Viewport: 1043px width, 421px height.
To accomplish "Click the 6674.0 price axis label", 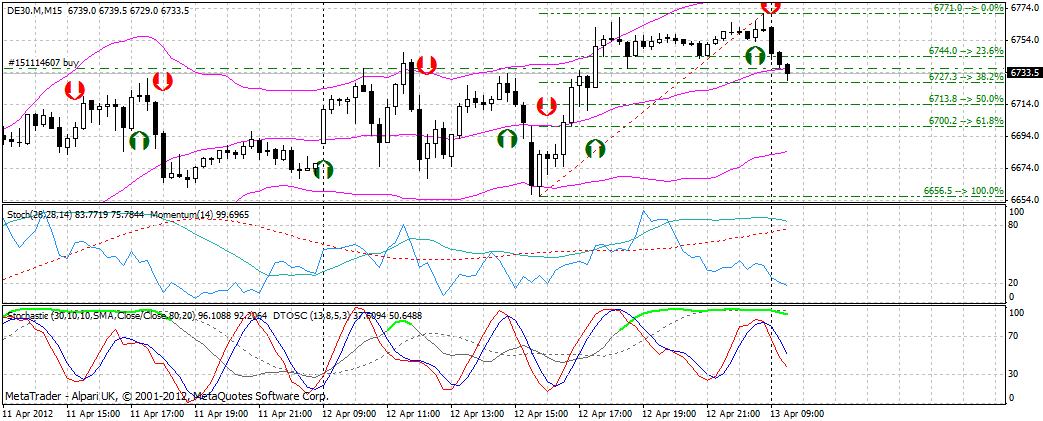I will [1024, 168].
